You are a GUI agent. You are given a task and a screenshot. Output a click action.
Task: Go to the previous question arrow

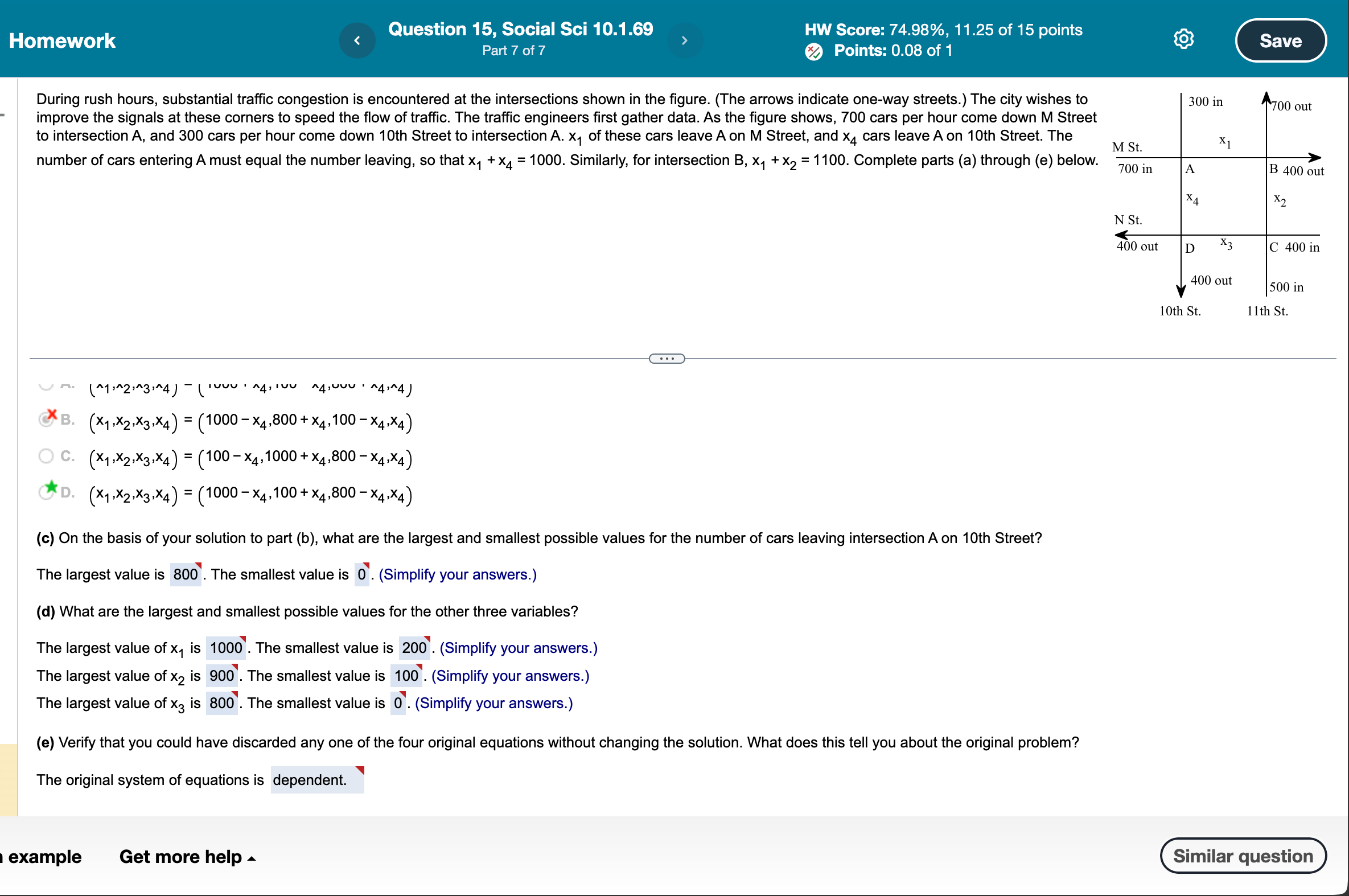point(357,40)
